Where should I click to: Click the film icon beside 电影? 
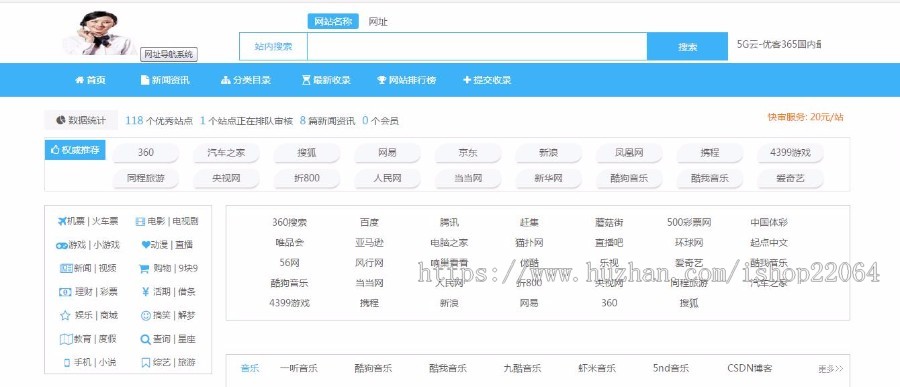point(140,221)
